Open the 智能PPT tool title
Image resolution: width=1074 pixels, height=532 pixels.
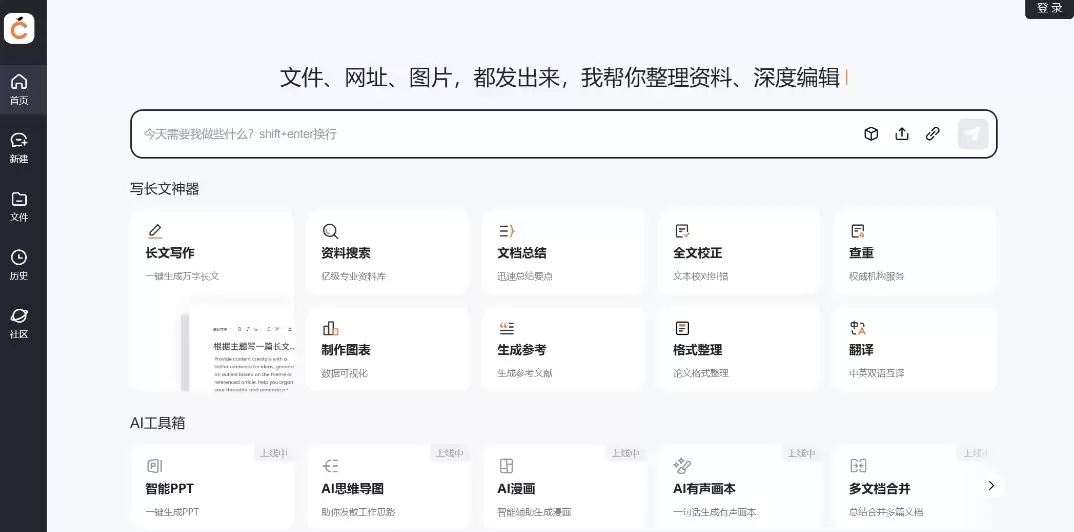coord(169,489)
